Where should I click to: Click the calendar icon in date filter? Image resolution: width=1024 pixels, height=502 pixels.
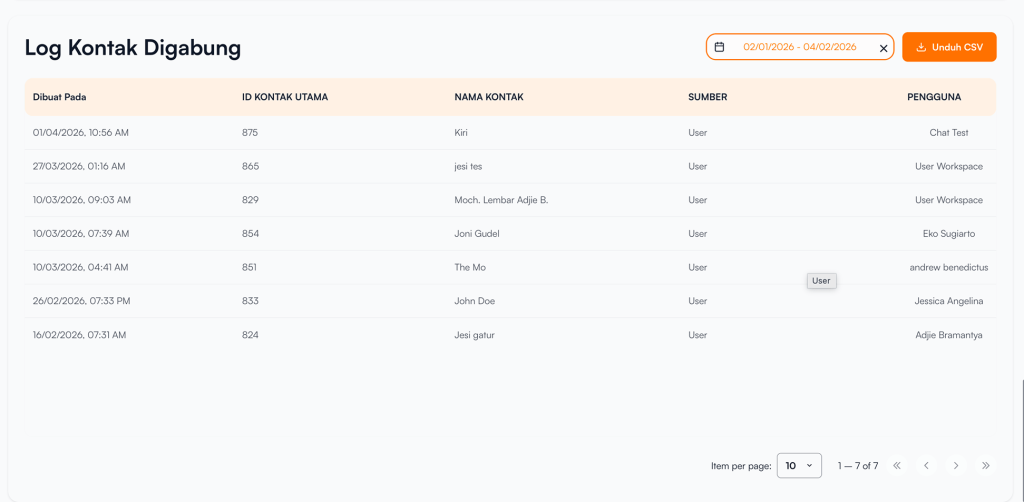point(719,47)
